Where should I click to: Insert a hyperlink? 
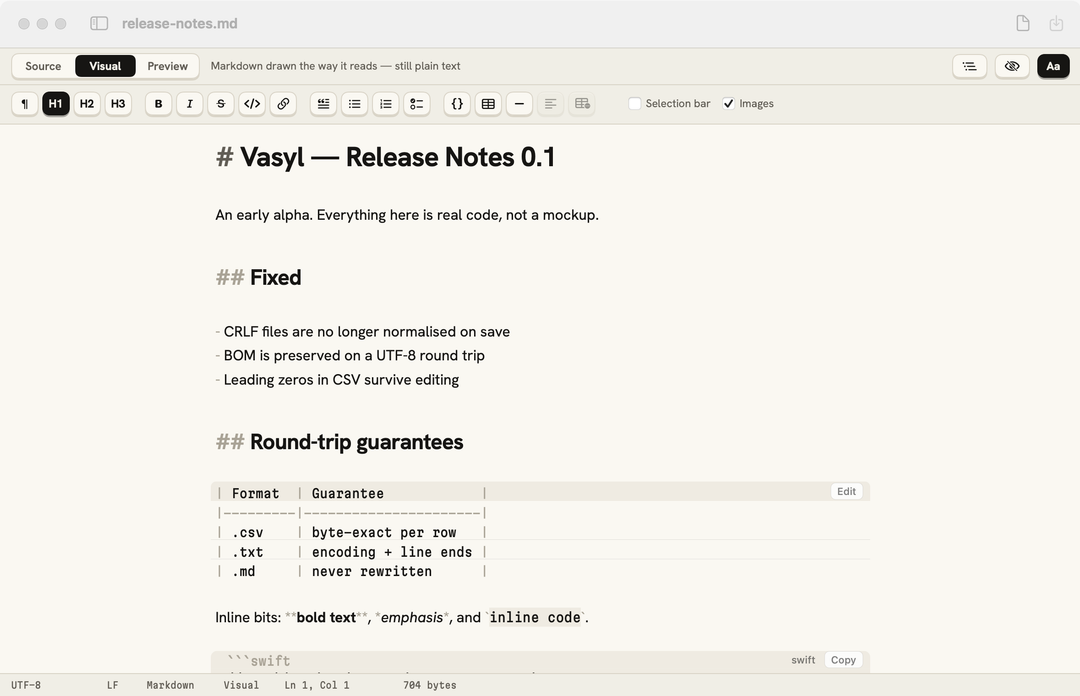click(x=283, y=103)
